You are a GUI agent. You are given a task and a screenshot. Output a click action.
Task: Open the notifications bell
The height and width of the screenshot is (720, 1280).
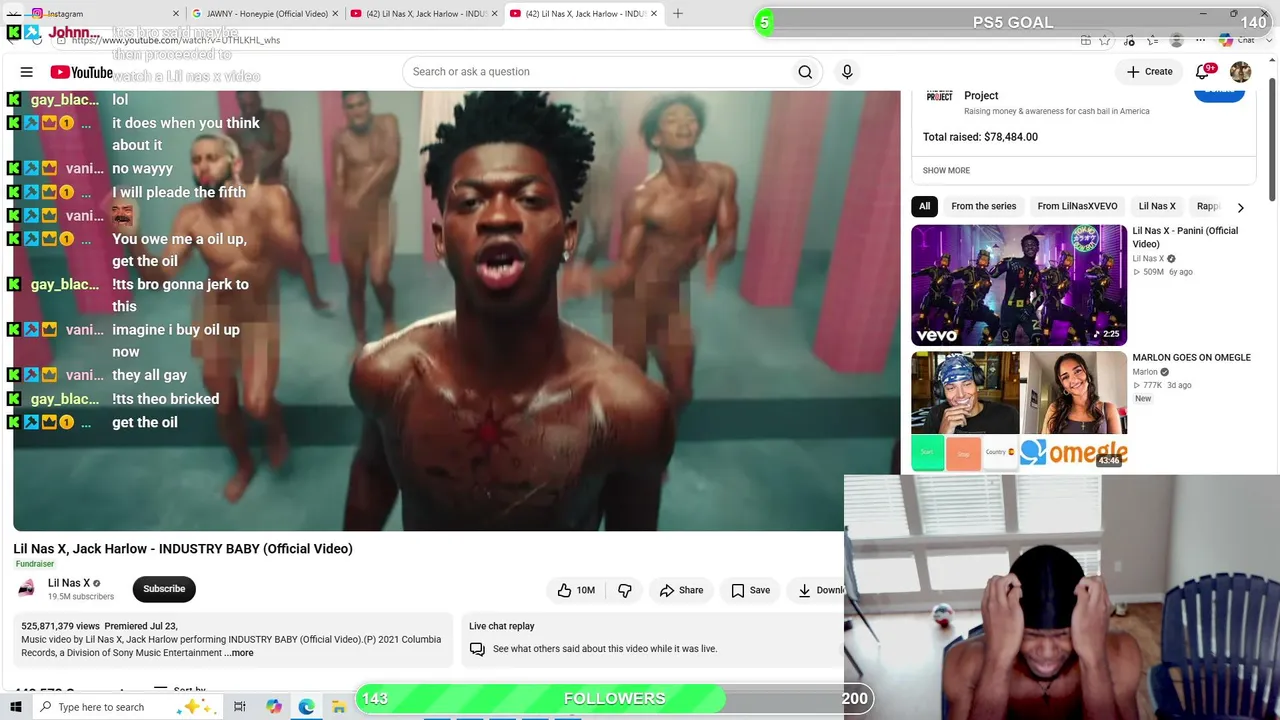(x=1204, y=72)
